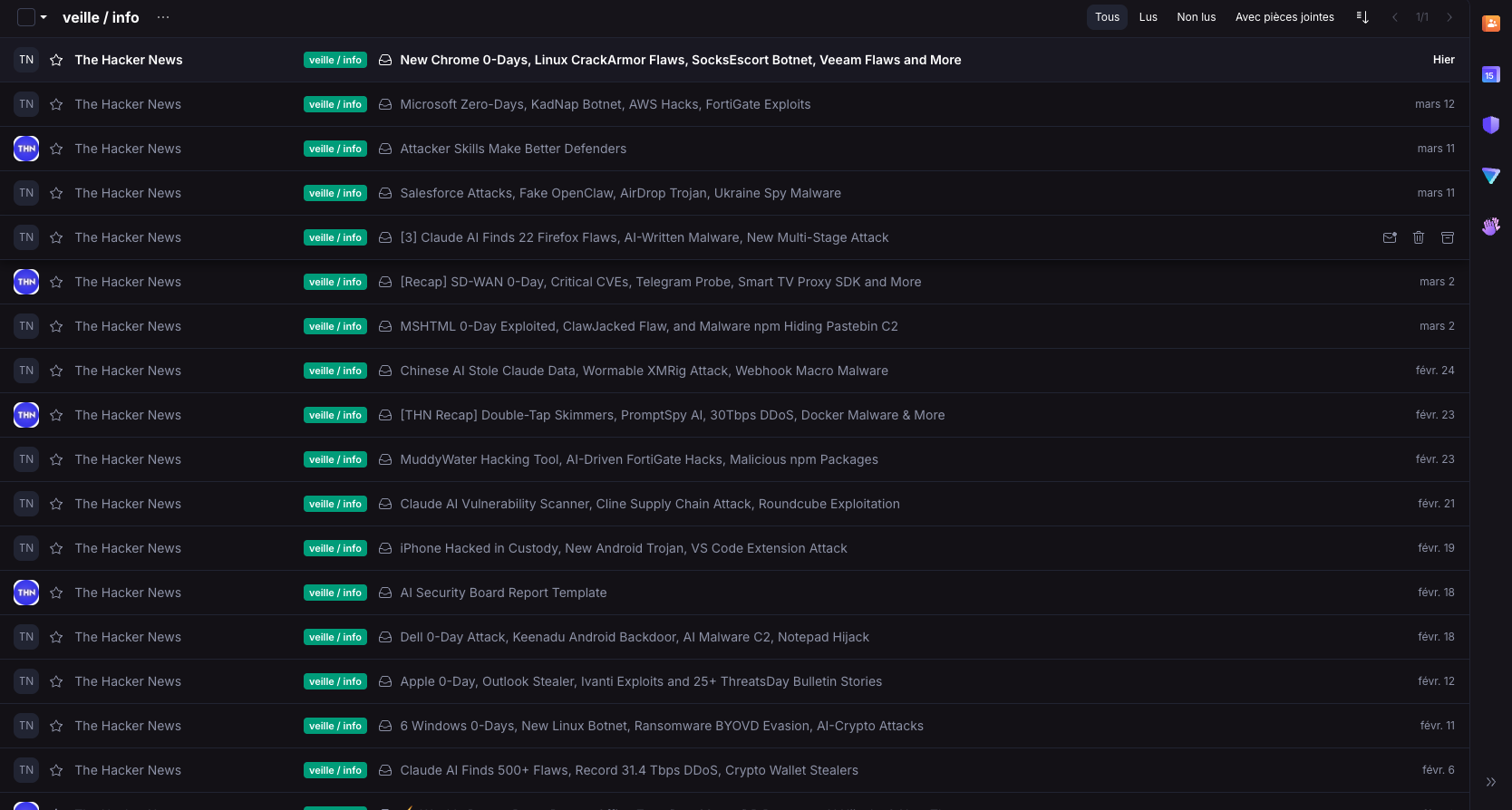Click the envelope icon on the MuddyWater Hacking Tool email
This screenshot has height=810, width=1512.
pyautogui.click(x=385, y=459)
